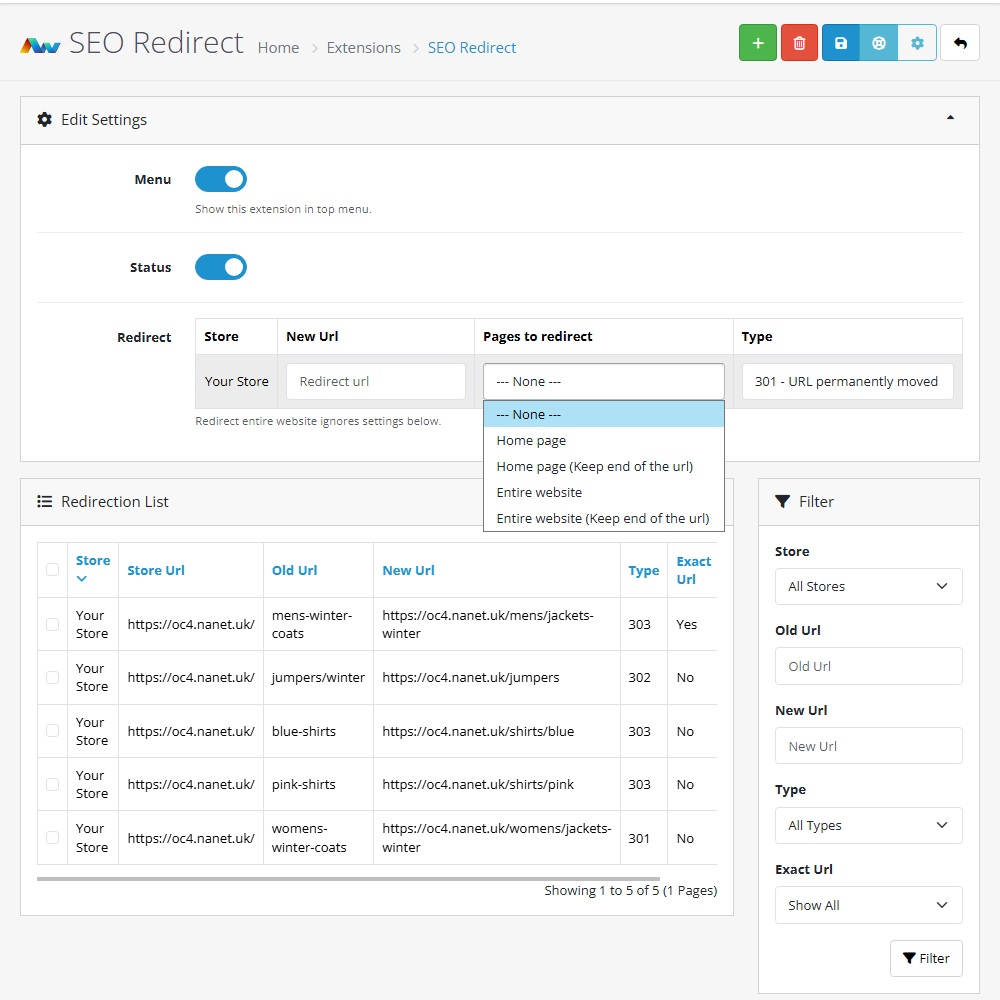Screen dimensions: 1000x1000
Task: Check the select-all checkbox in table header
Action: pyautogui.click(x=52, y=570)
